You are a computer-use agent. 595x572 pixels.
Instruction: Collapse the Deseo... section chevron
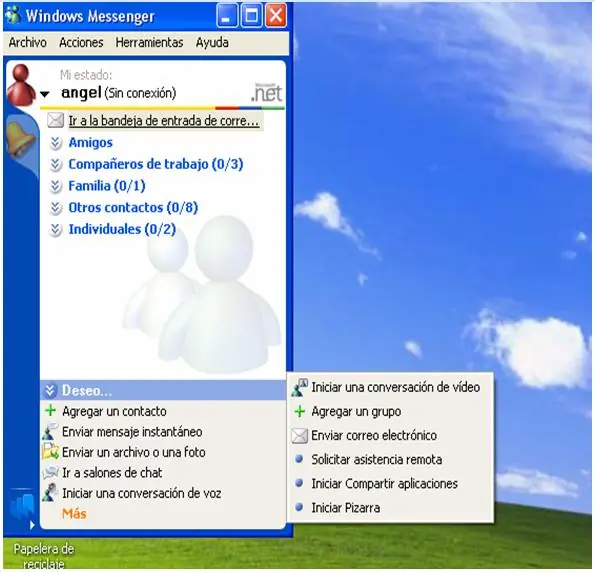pos(50,391)
